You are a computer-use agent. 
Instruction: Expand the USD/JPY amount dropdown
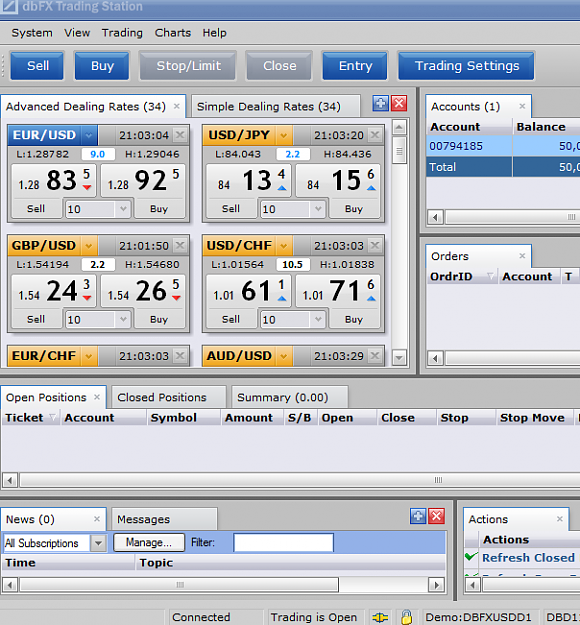318,209
